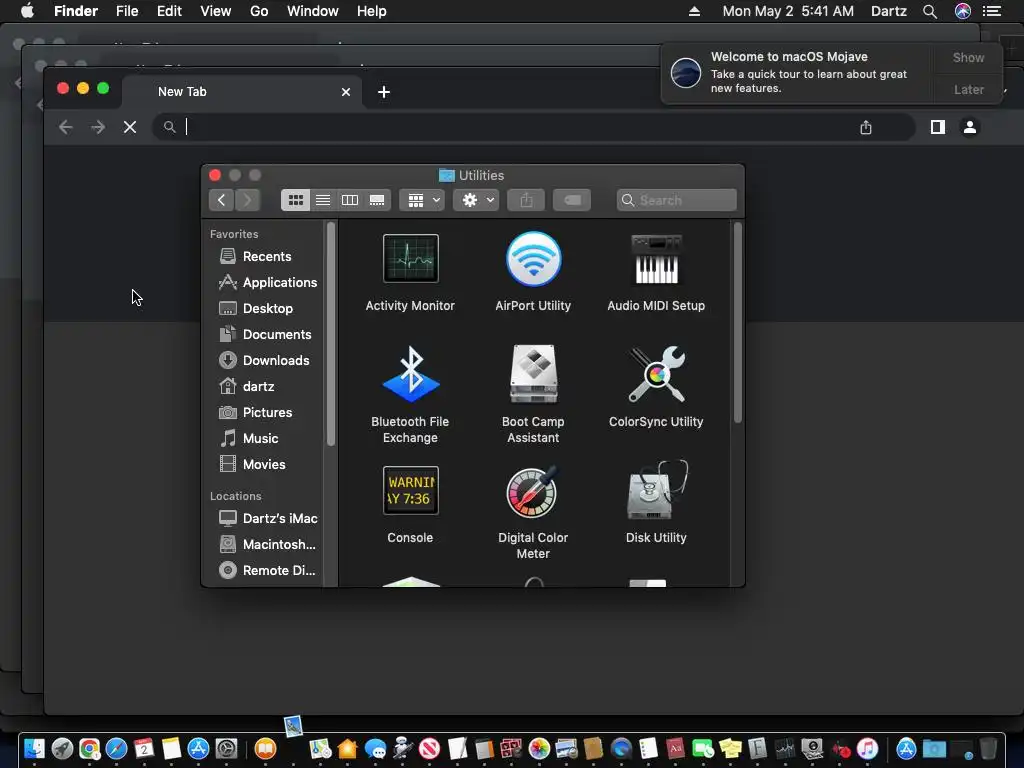This screenshot has height=768, width=1024.
Task: Open Applications in Finder sidebar
Action: click(266, 282)
